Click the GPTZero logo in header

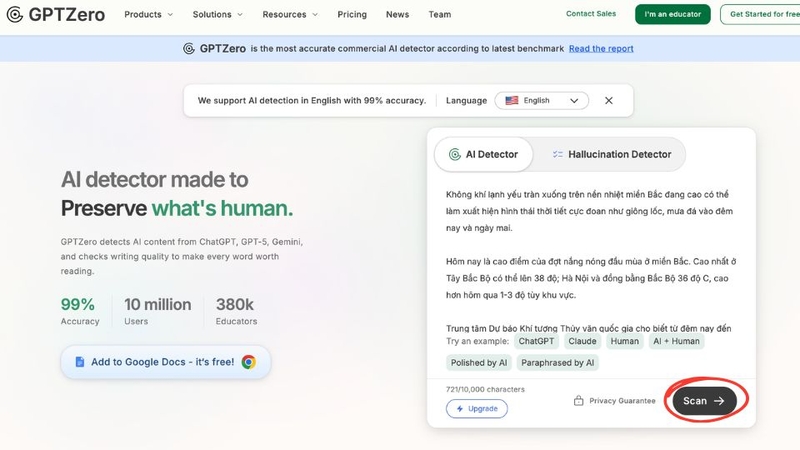pyautogui.click(x=56, y=14)
